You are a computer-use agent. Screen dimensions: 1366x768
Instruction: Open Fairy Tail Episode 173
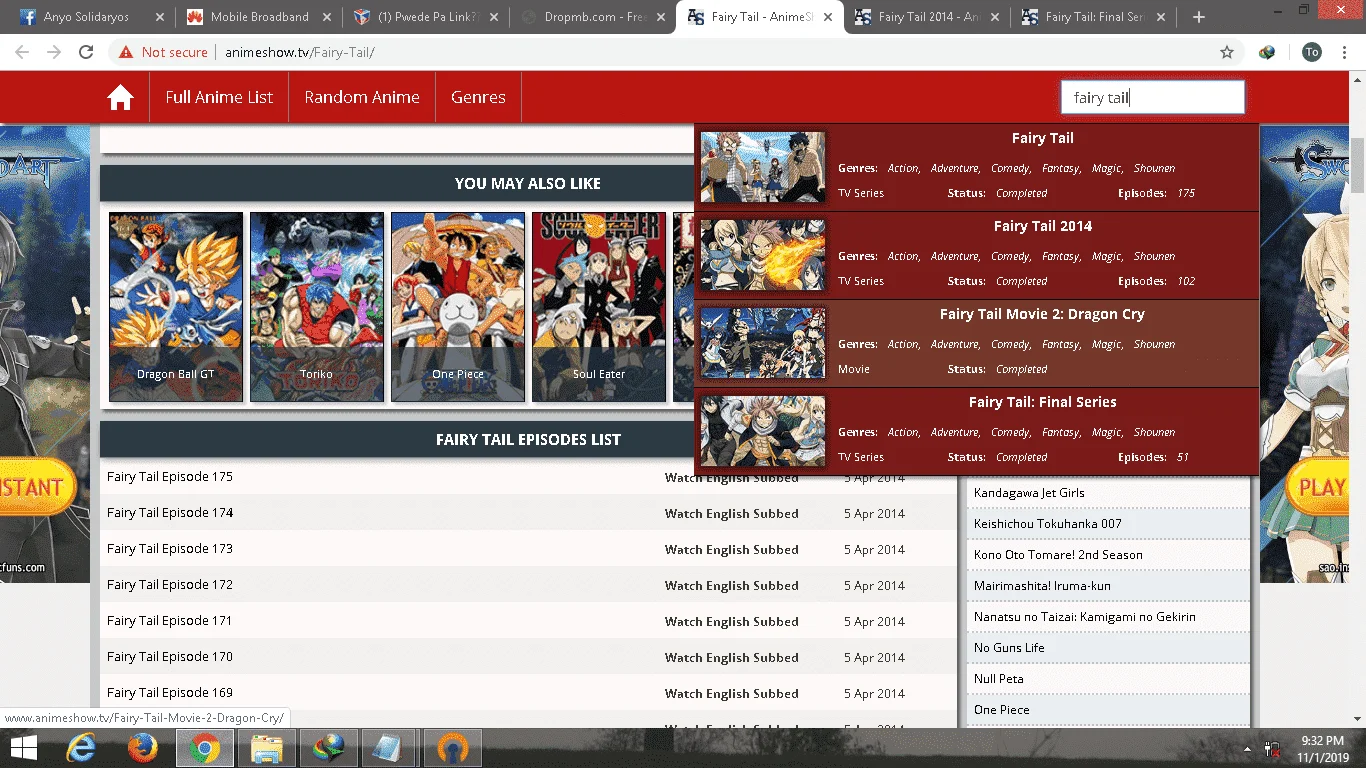coord(170,549)
